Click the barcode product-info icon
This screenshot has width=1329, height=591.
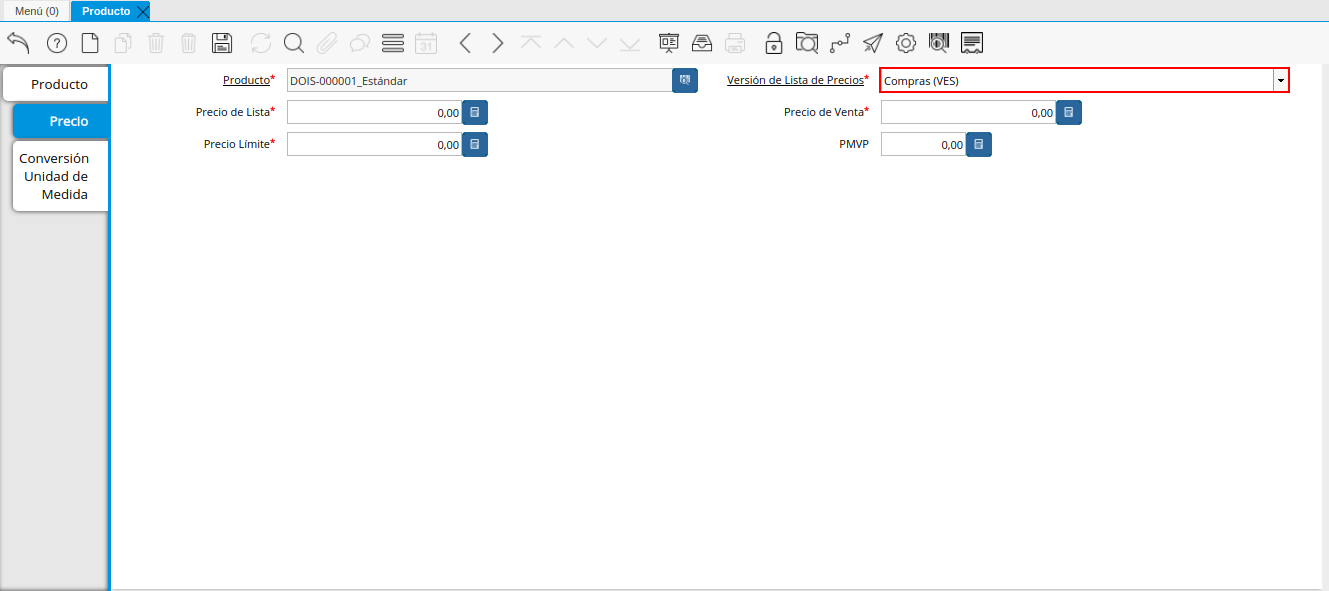[x=939, y=43]
